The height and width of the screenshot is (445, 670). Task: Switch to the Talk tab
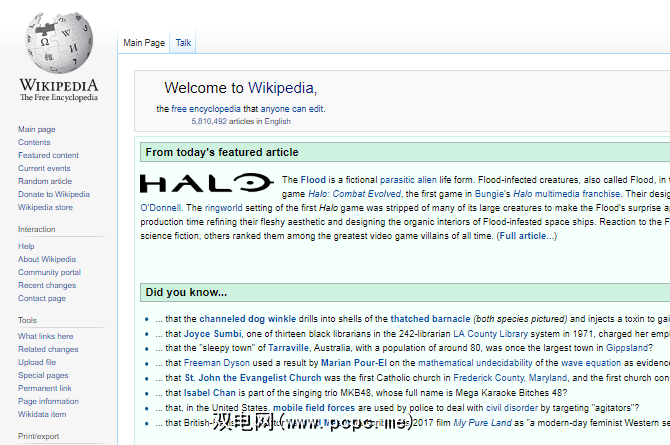(x=183, y=43)
